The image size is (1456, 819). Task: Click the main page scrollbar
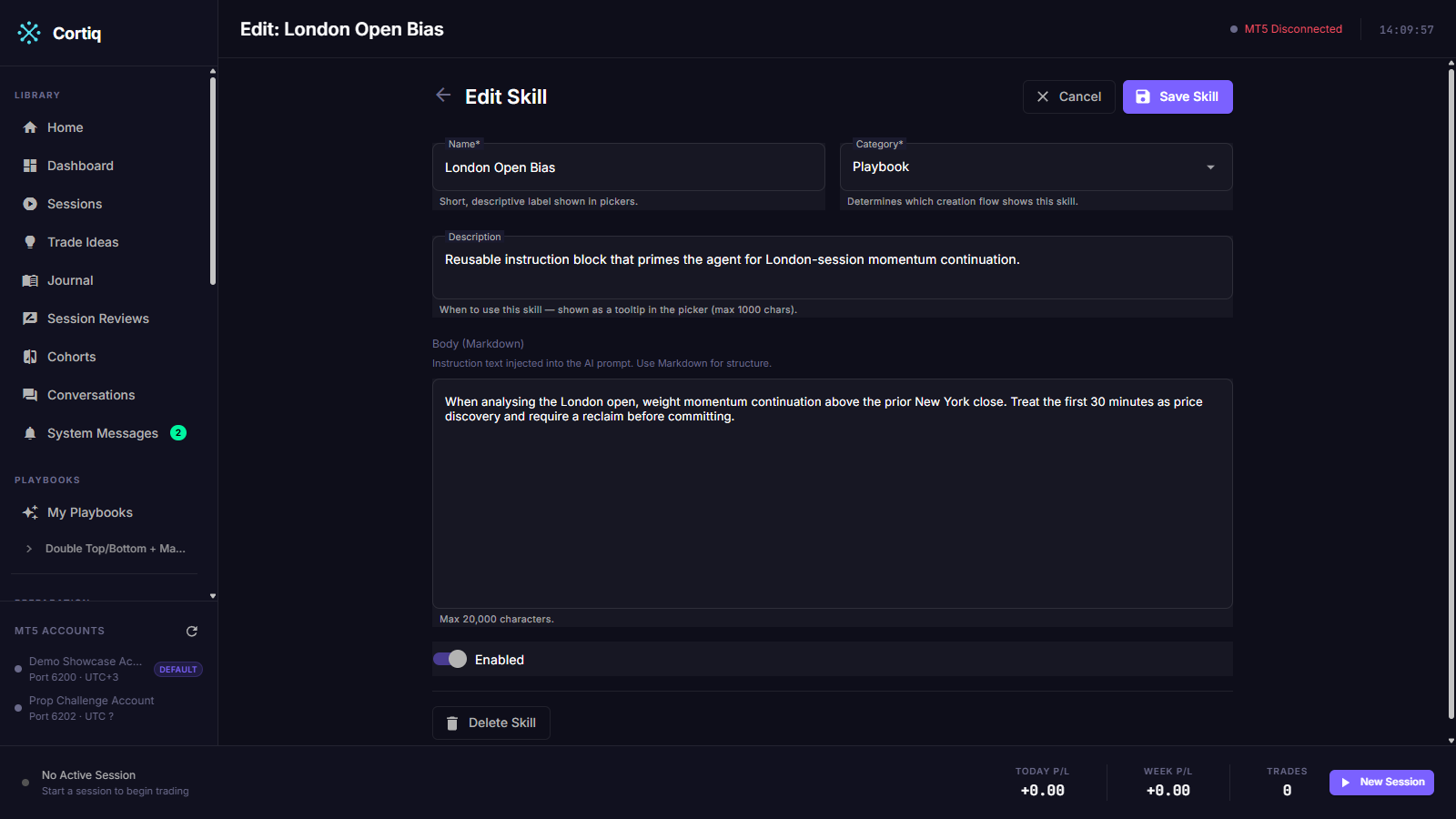(x=1451, y=393)
